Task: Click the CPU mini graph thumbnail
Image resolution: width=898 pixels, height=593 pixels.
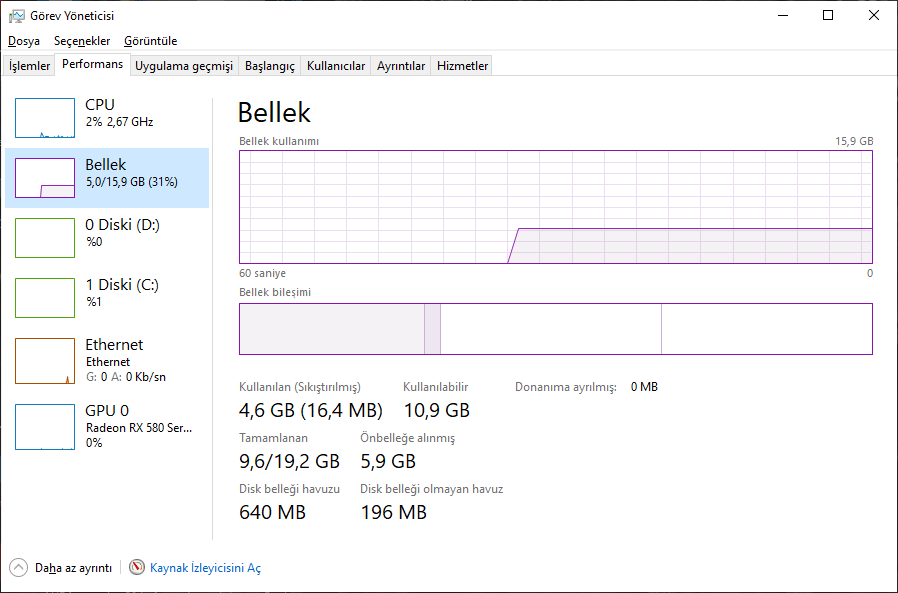Action: point(45,118)
